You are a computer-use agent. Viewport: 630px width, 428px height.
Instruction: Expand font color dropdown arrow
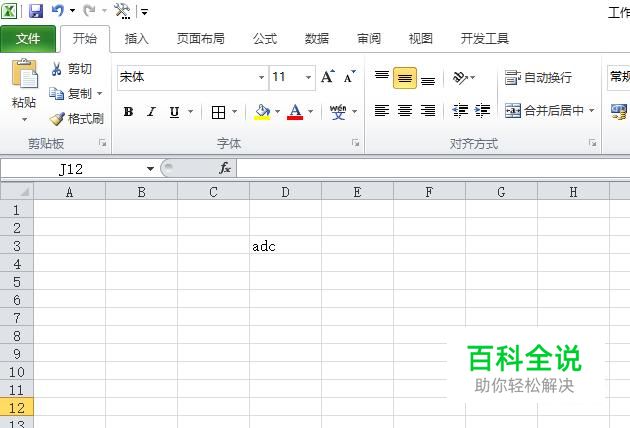click(x=310, y=111)
